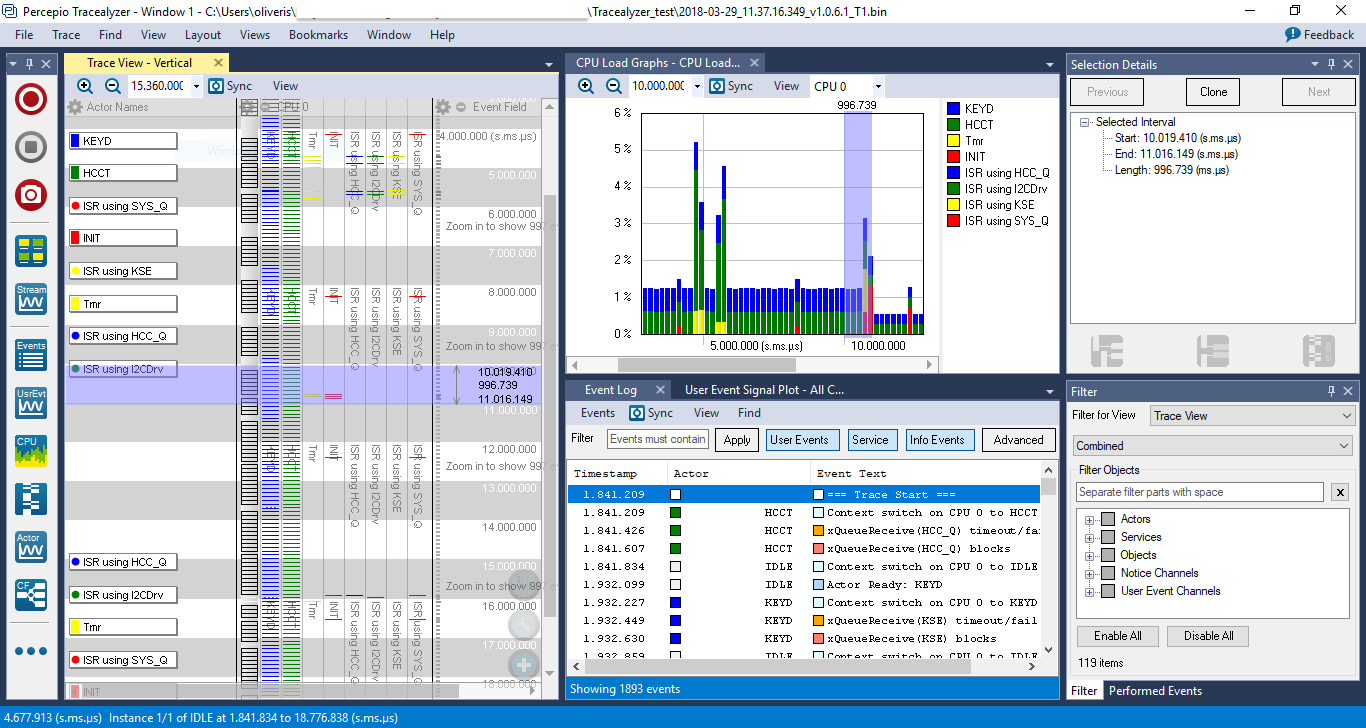The image size is (1366, 728).
Task: Click the Clone button
Action: 1213,92
